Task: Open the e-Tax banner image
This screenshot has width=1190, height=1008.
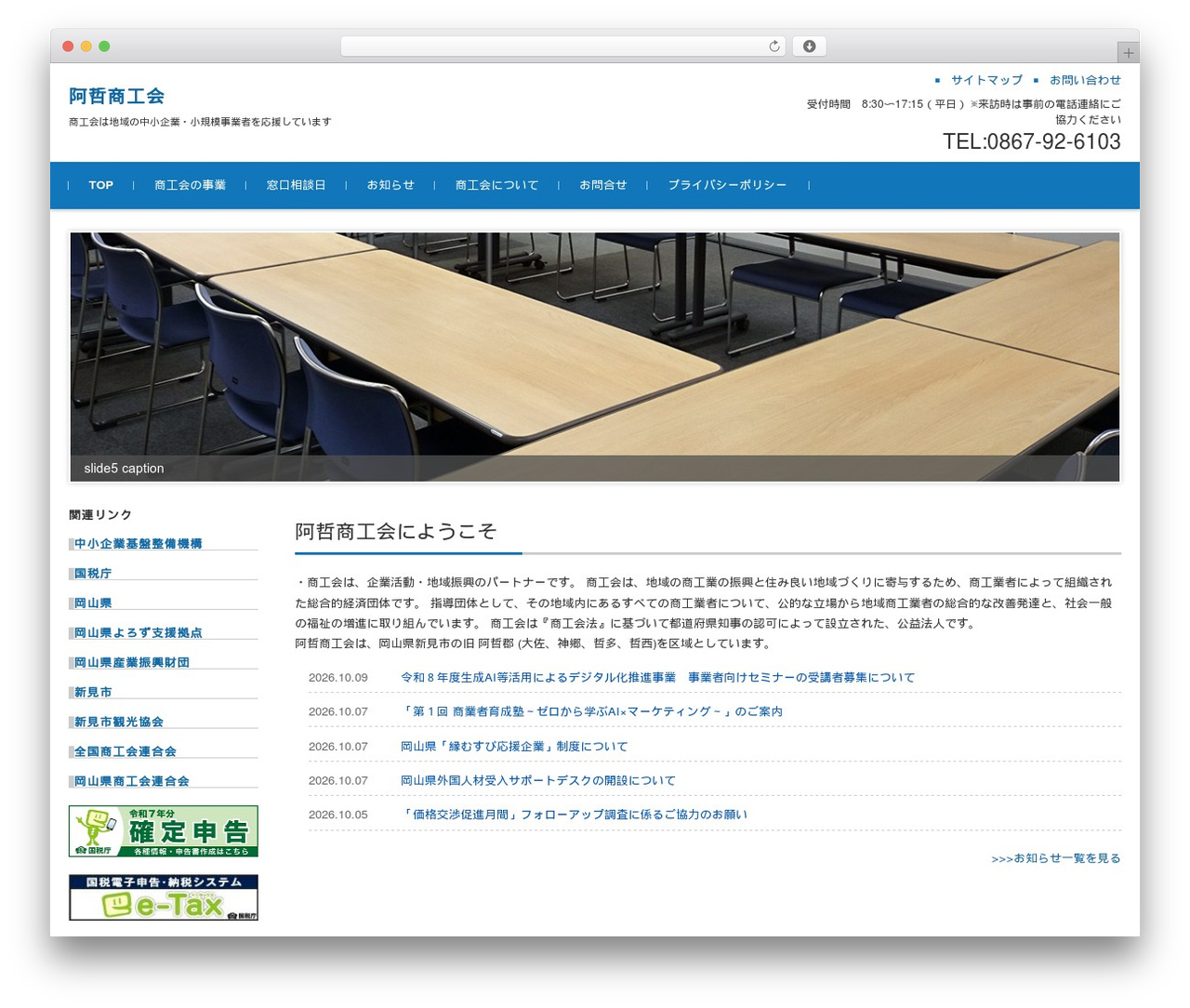Action: (x=164, y=897)
